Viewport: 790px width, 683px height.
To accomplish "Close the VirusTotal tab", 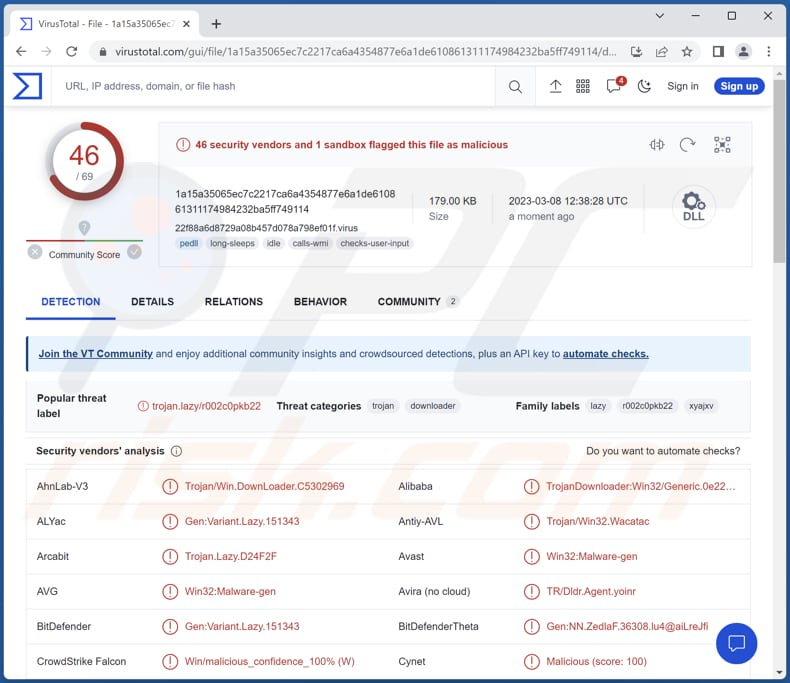I will 186,24.
